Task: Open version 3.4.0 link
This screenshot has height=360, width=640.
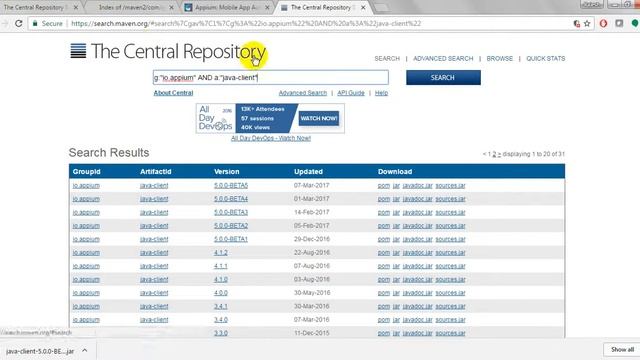Action: tap(220, 320)
